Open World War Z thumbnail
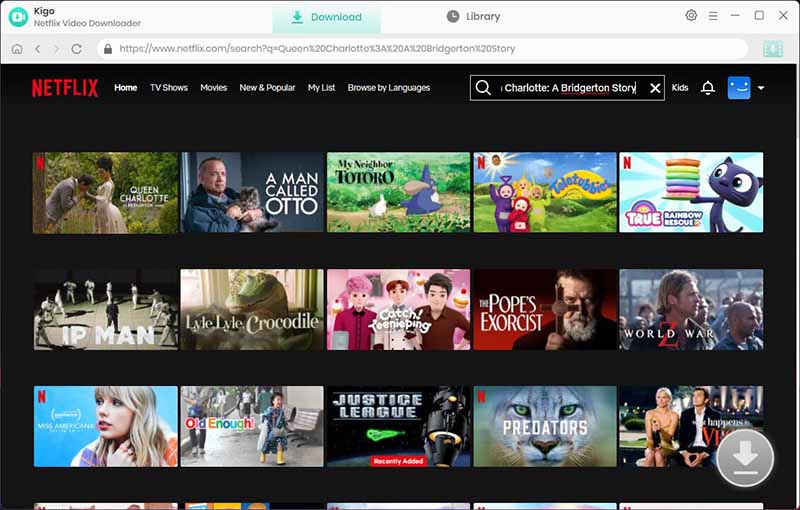Screen dimensions: 800x510 [x=691, y=310]
